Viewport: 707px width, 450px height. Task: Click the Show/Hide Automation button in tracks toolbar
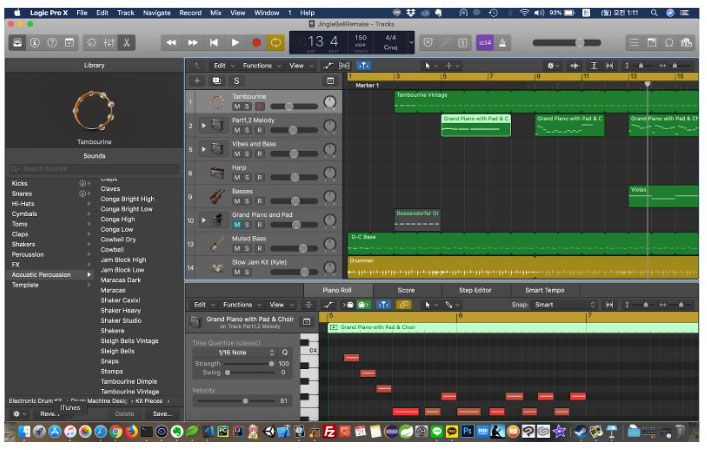click(328, 66)
